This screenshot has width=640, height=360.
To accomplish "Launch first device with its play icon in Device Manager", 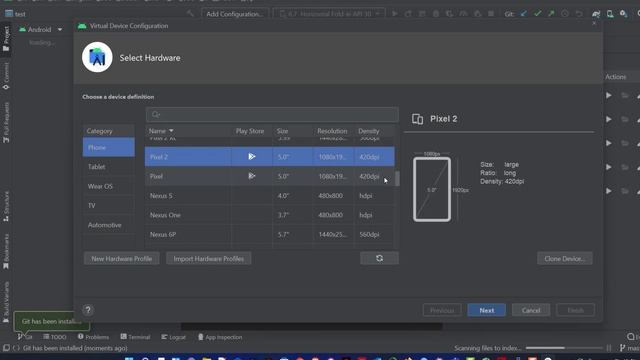I will (x=609, y=95).
